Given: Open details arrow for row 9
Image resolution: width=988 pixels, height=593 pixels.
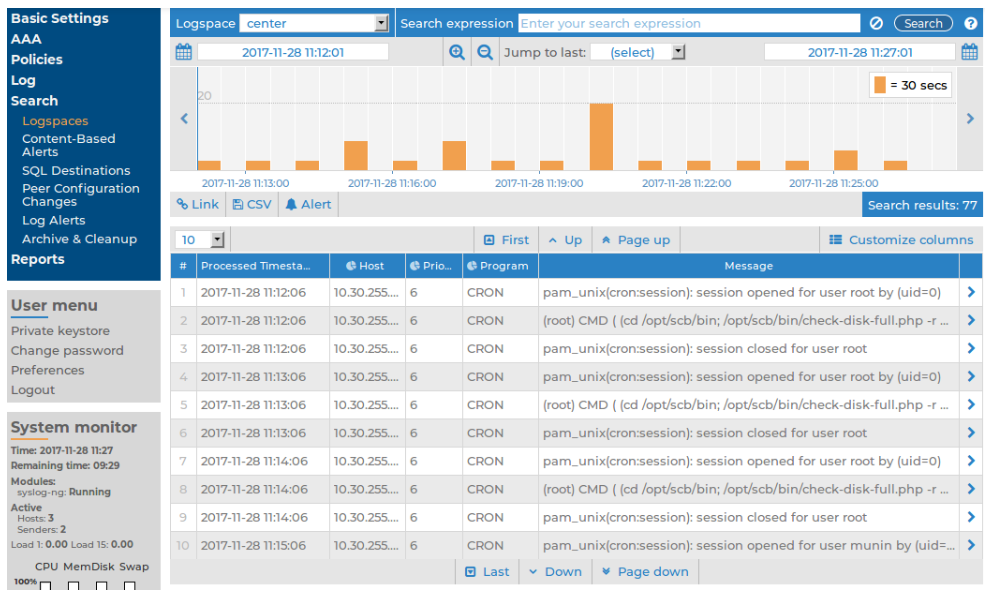Looking at the screenshot, I should 971,517.
